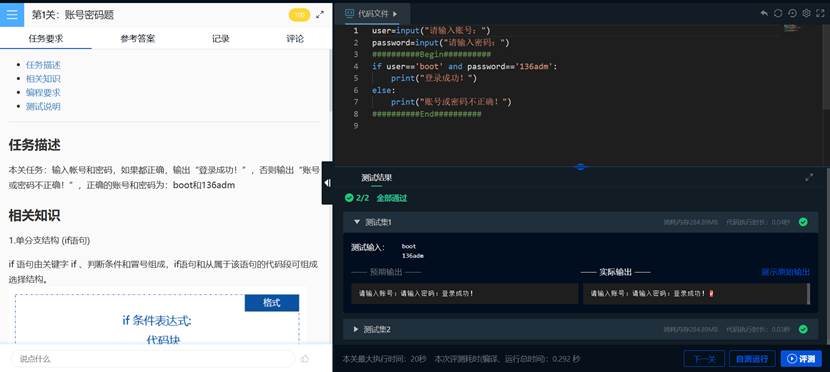
Task: Click the 第1关：账号密码题 title
Action: [x=73, y=15]
